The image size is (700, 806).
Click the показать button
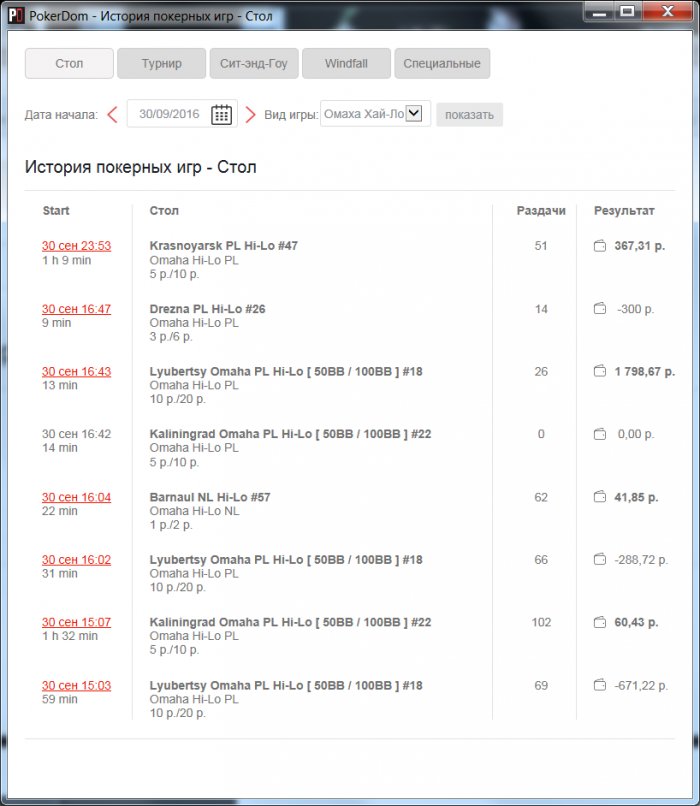[x=469, y=115]
